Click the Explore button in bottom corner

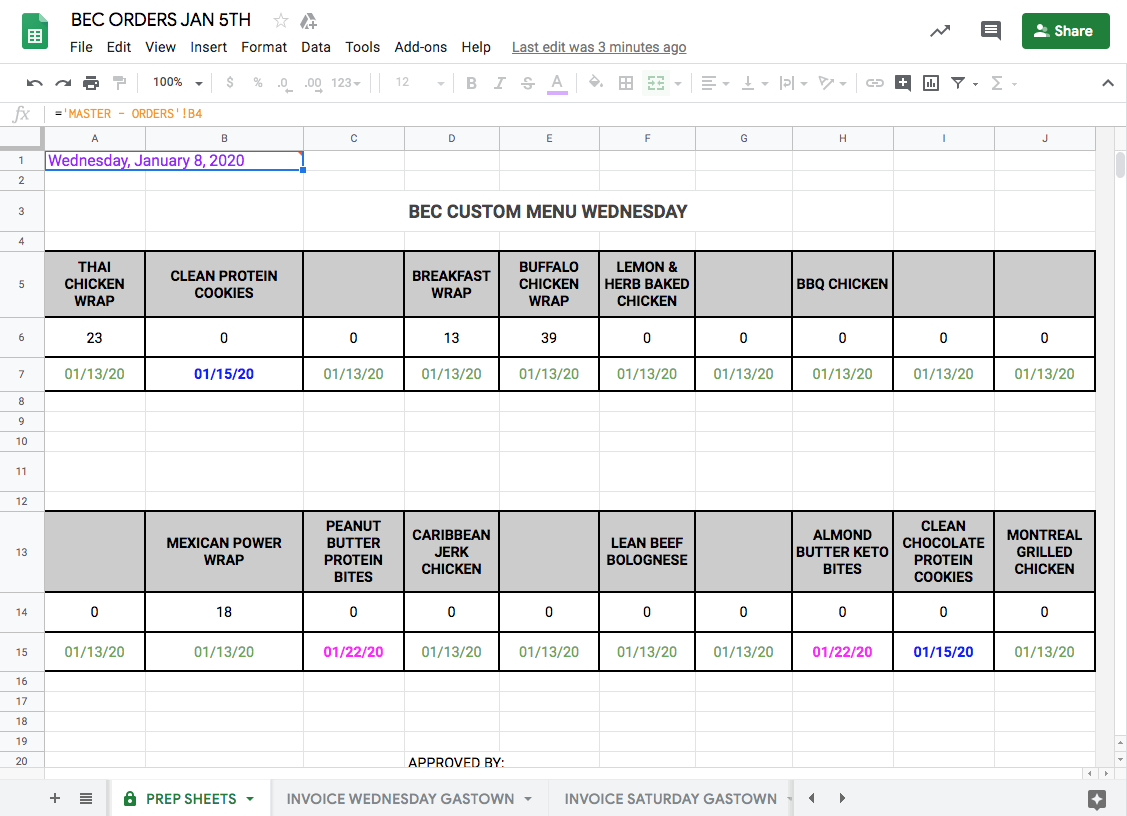[1097, 798]
